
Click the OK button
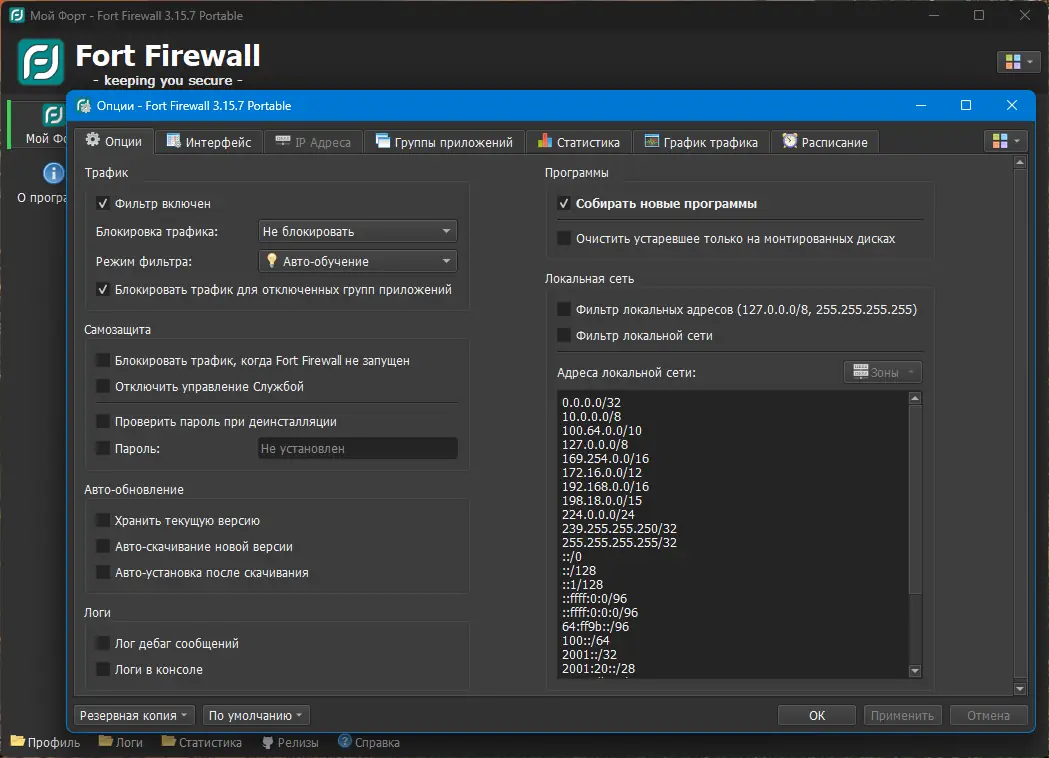[x=817, y=715]
